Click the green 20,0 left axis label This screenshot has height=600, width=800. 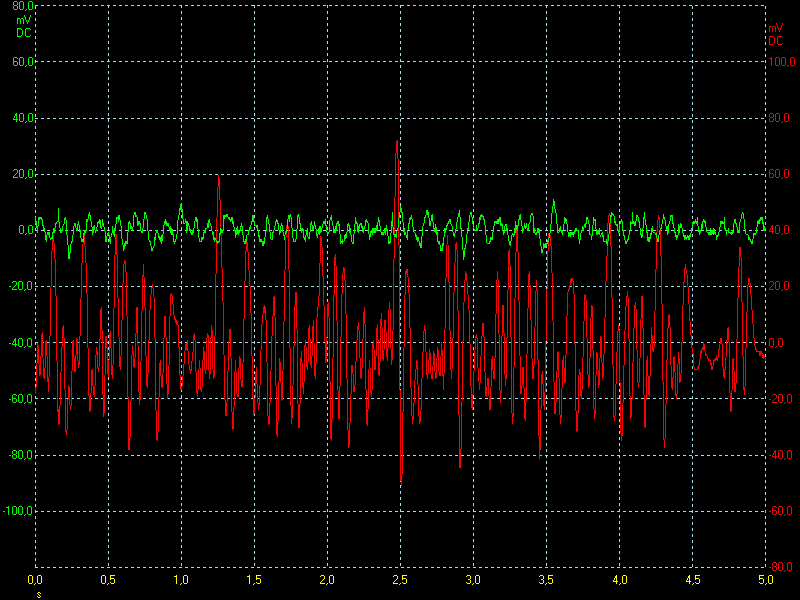[x=23, y=174]
